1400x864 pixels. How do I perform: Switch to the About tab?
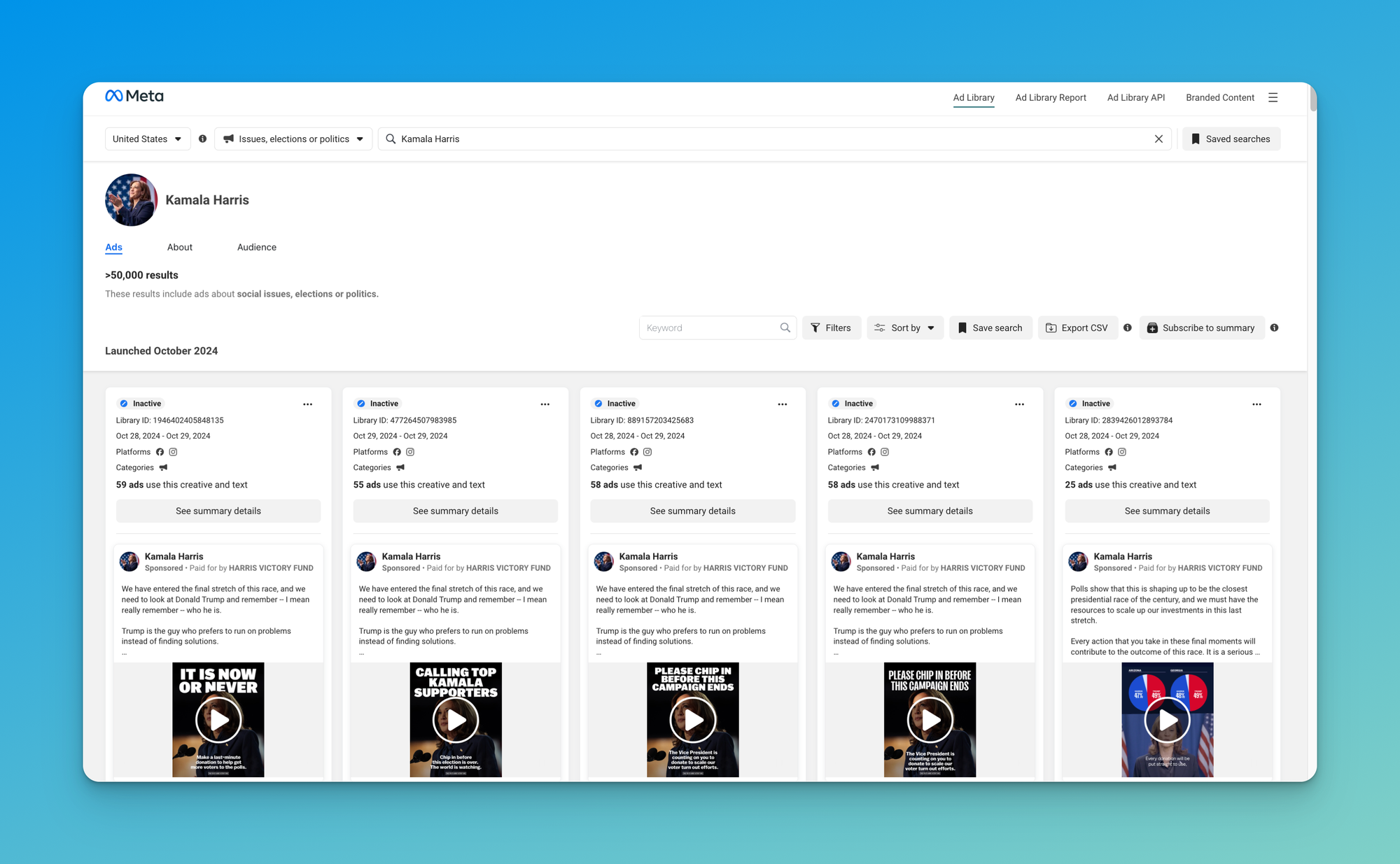coord(180,248)
